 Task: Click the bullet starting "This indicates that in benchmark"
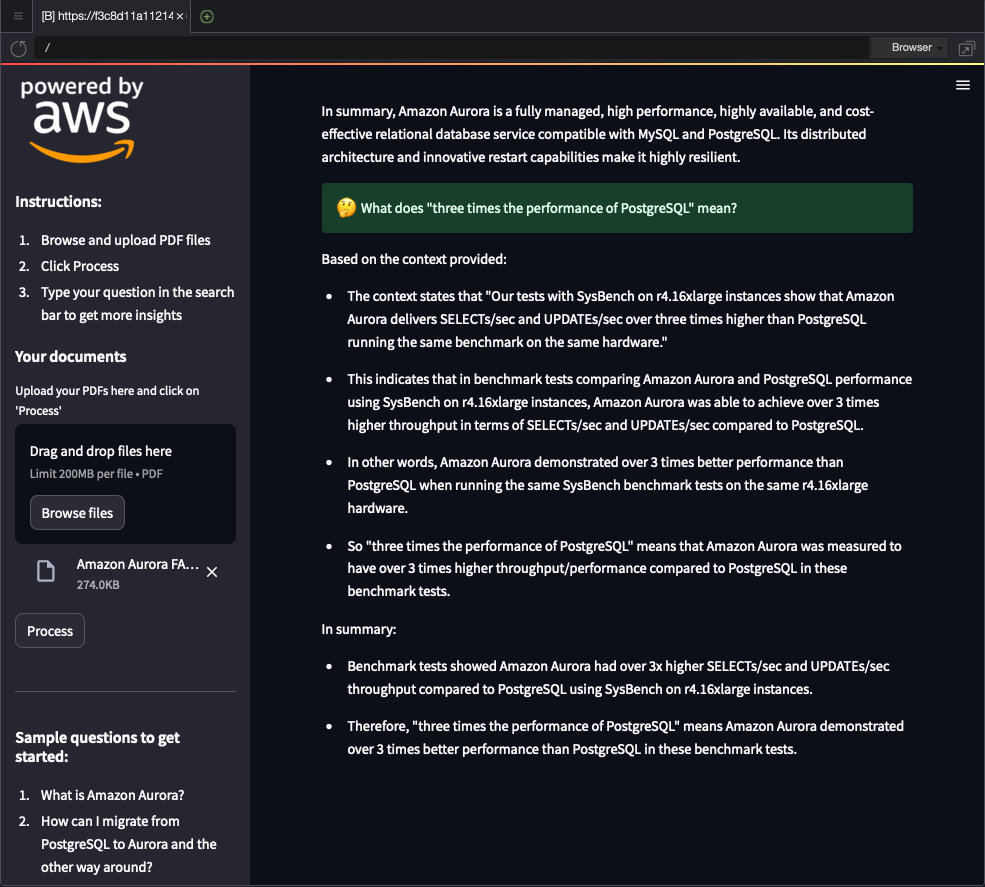point(629,402)
